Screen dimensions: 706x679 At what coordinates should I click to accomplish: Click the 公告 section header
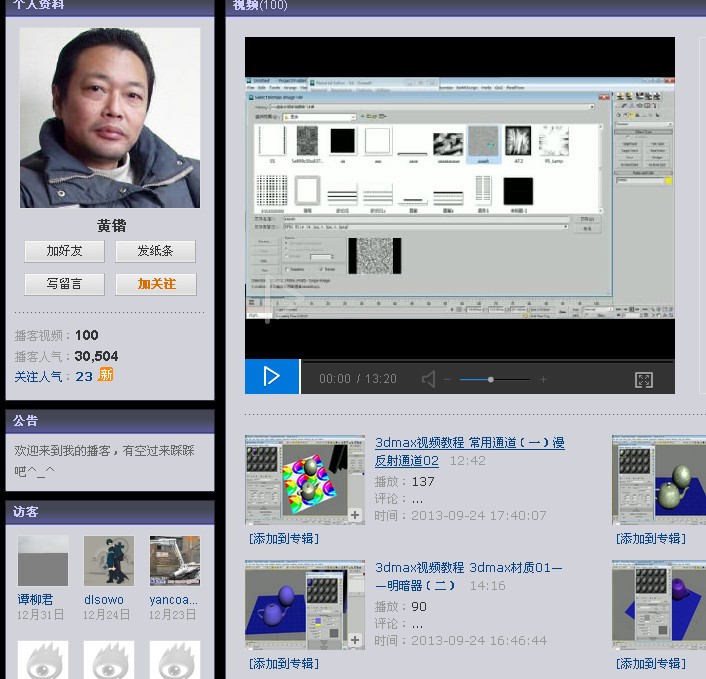tap(25, 421)
